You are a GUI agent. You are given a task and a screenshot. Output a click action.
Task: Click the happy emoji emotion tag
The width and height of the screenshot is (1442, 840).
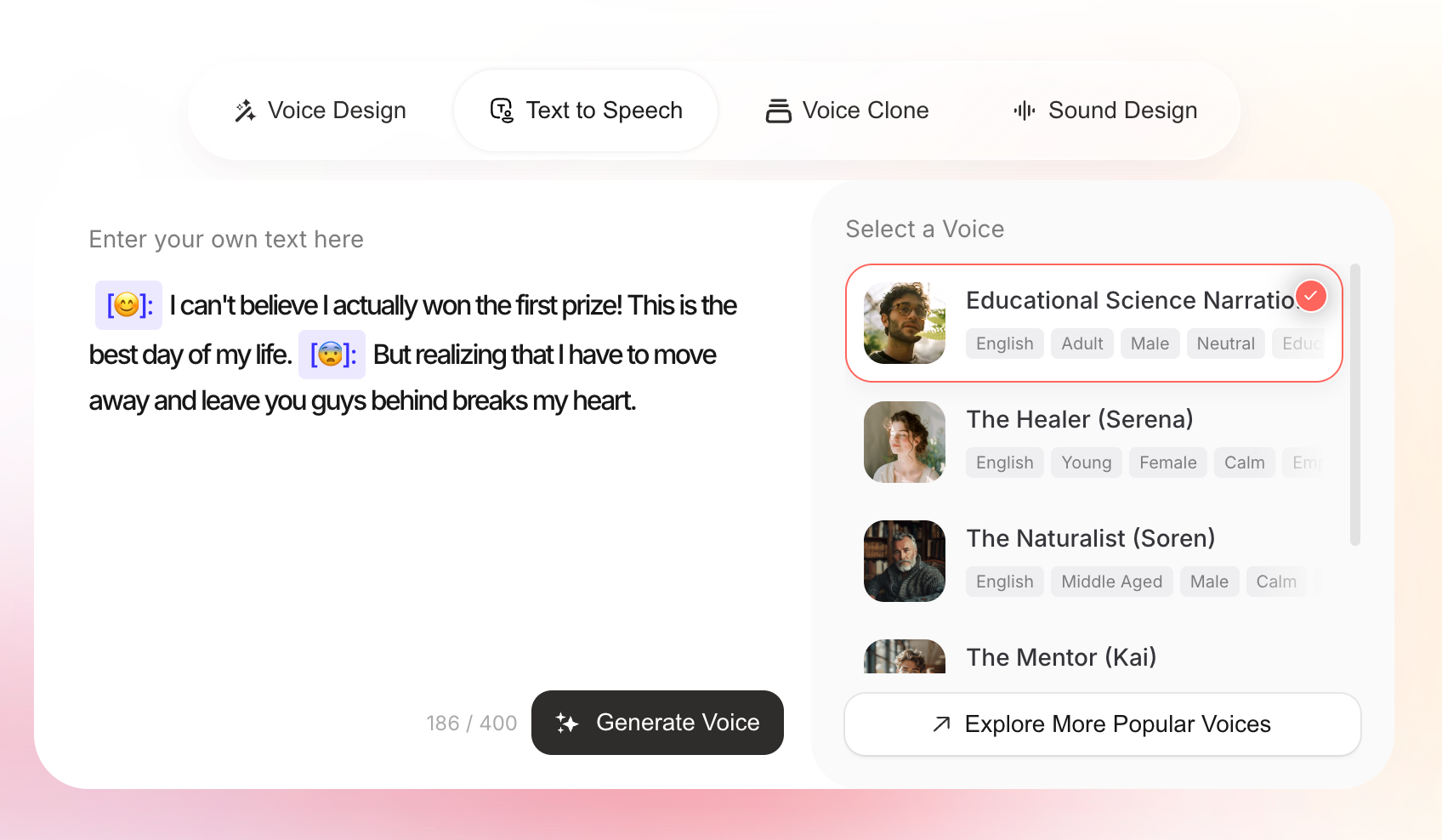pos(128,305)
